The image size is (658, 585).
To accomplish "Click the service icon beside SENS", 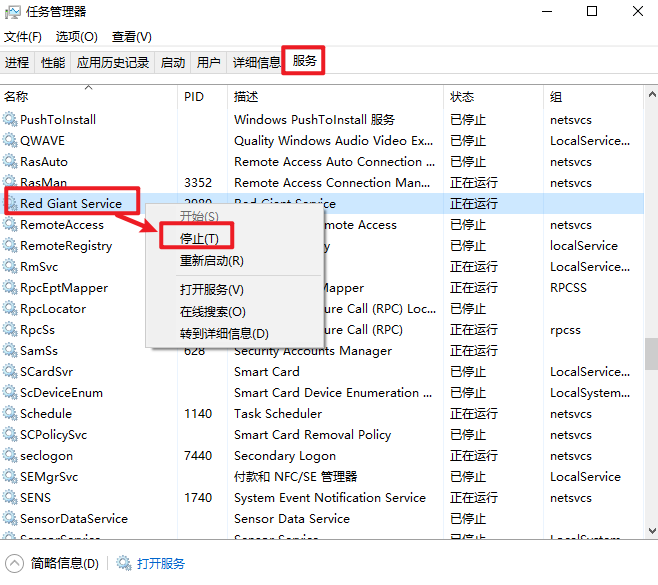I will pyautogui.click(x=11, y=498).
